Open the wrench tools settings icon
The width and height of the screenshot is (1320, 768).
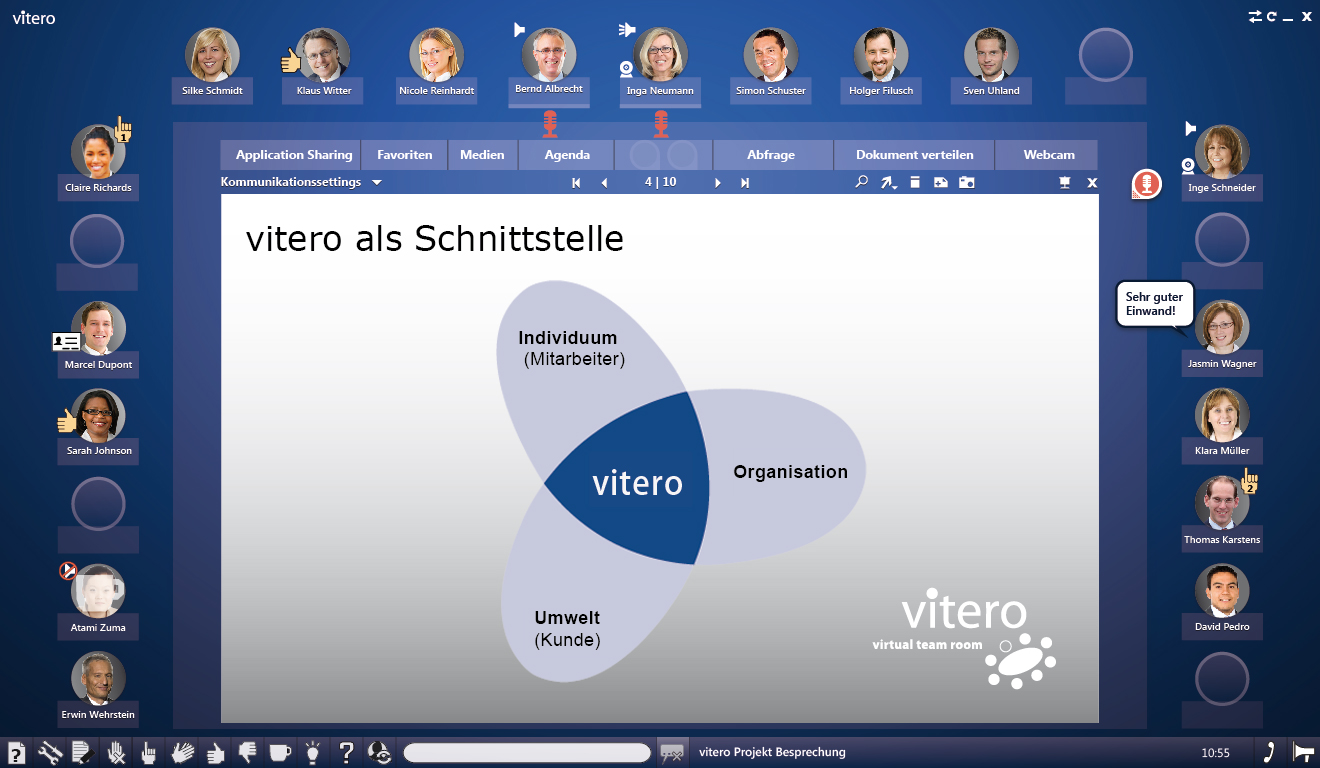click(50, 752)
